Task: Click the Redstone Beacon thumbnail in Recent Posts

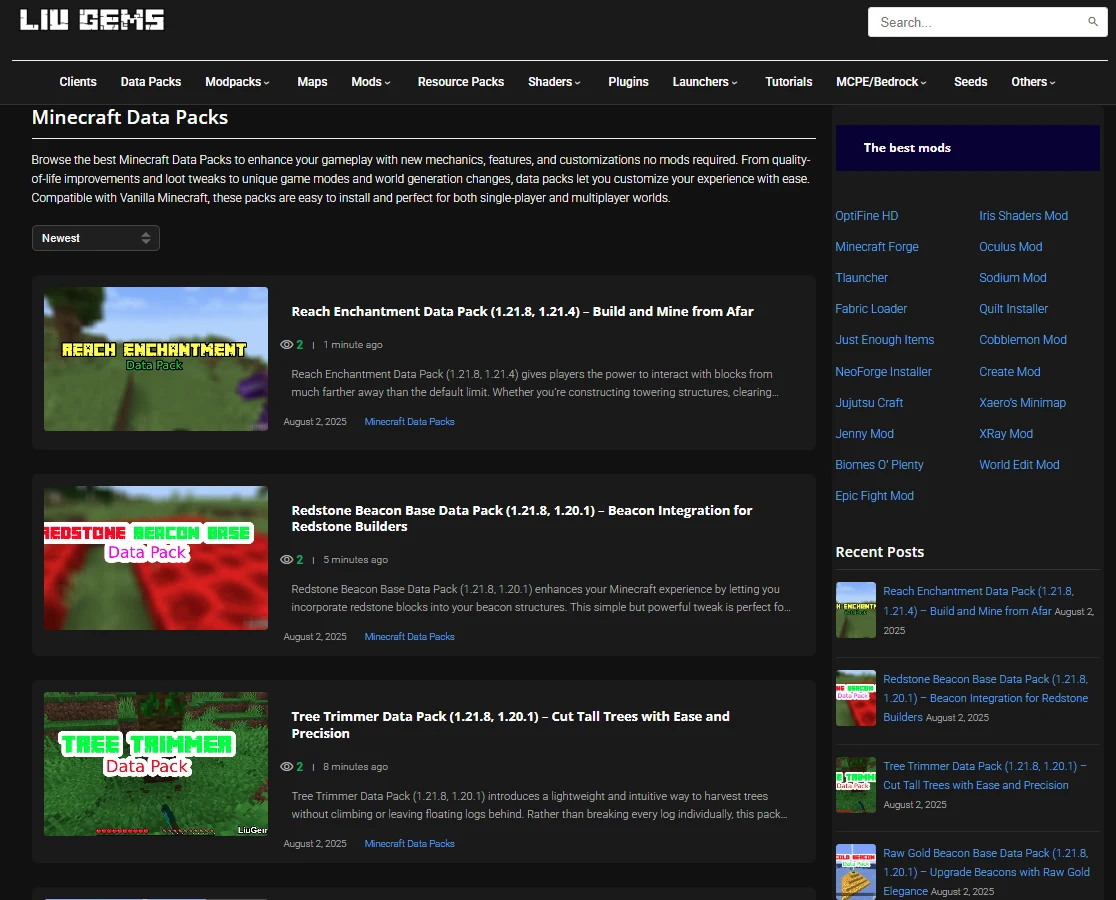Action: (856, 698)
